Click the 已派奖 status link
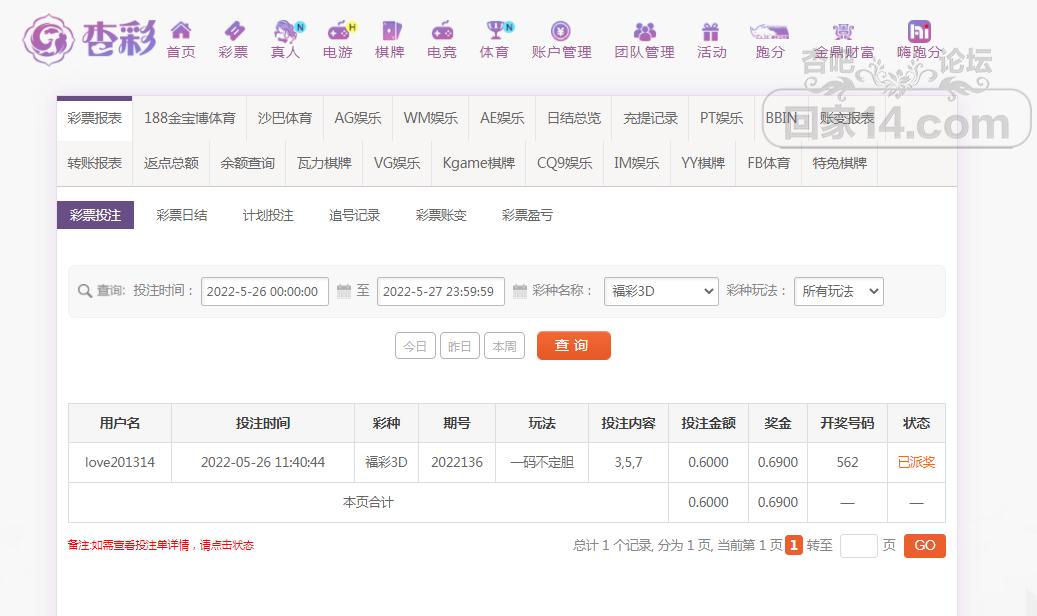Viewport: 1037px width, 616px height. click(916, 462)
